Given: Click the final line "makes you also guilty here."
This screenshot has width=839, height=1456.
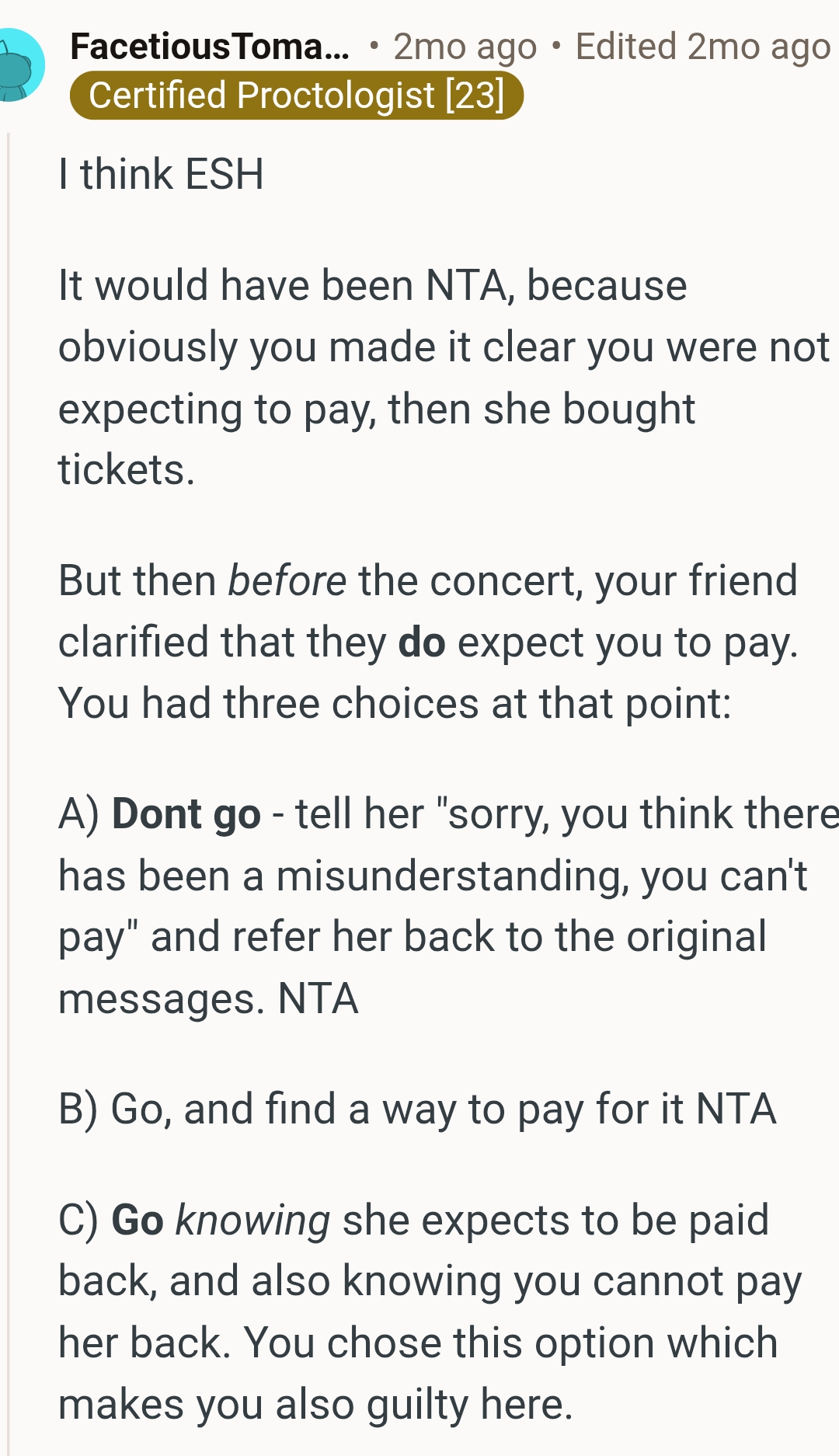Looking at the screenshot, I should 315,1405.
